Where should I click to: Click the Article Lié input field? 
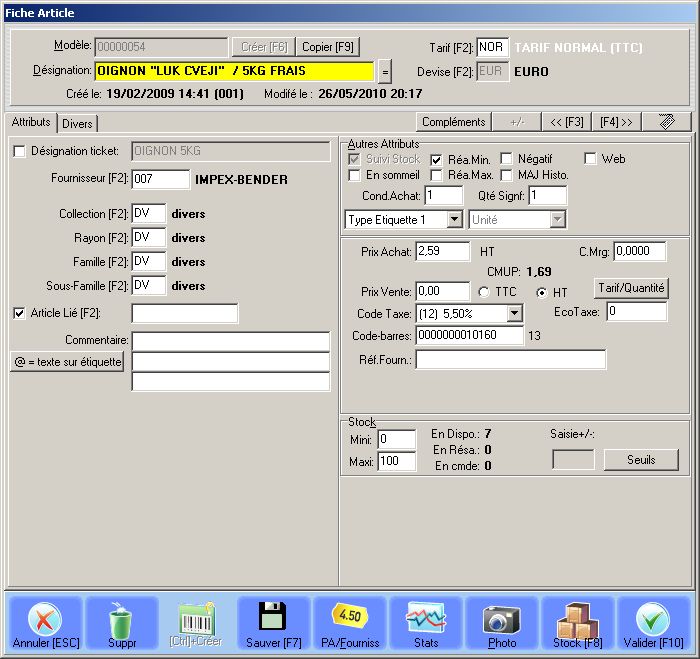[x=185, y=313]
